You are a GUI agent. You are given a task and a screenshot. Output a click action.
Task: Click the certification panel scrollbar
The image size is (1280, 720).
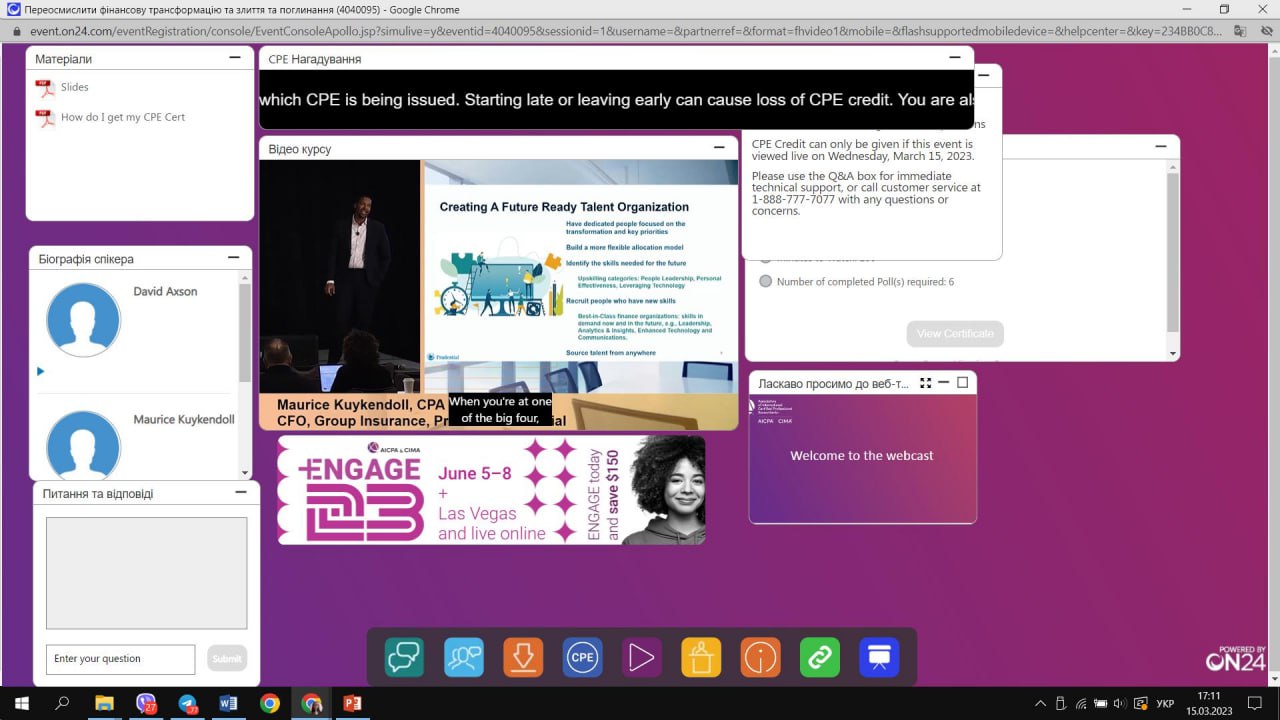[1173, 252]
